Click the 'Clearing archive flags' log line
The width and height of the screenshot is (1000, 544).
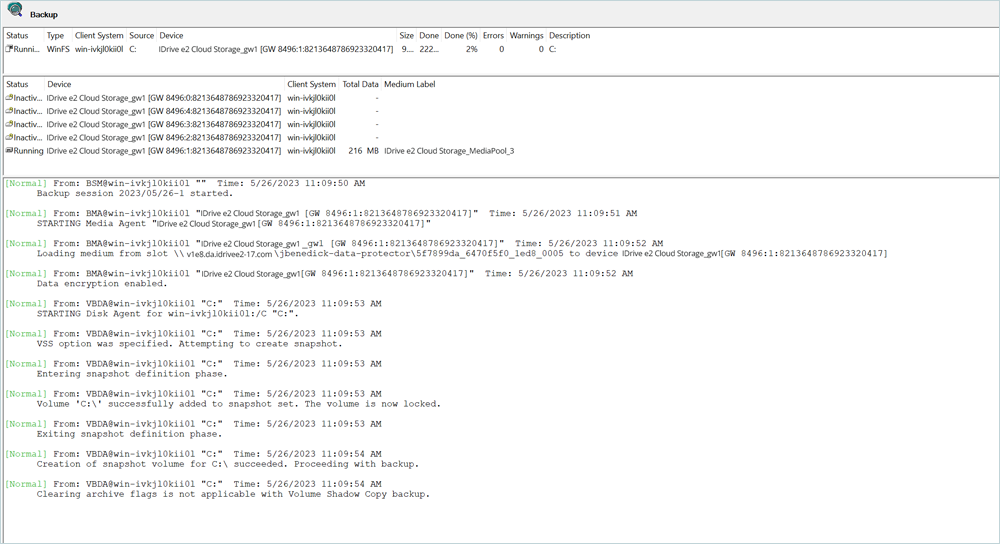233,494
